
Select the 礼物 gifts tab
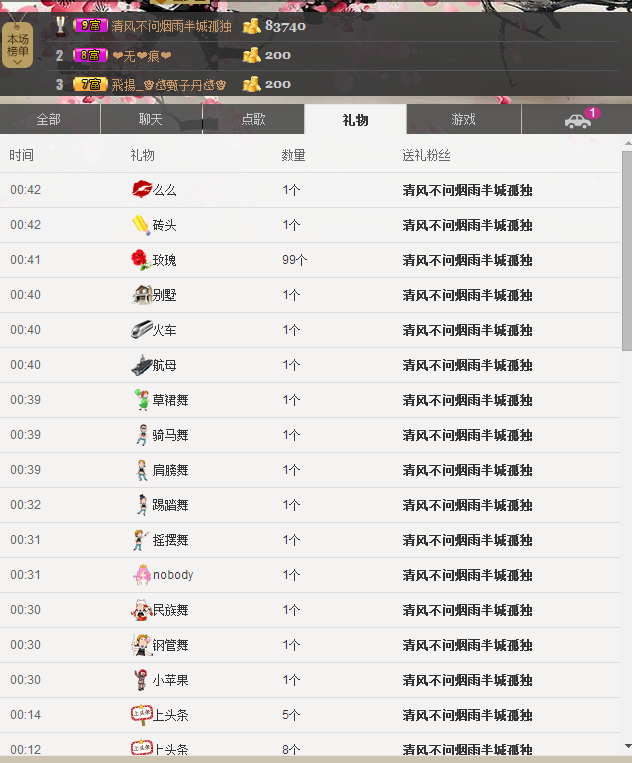(x=355, y=120)
